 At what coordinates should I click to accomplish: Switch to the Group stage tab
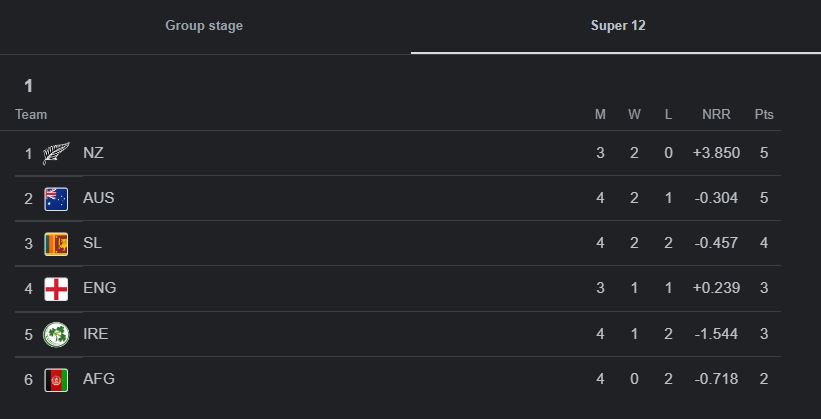(x=204, y=26)
